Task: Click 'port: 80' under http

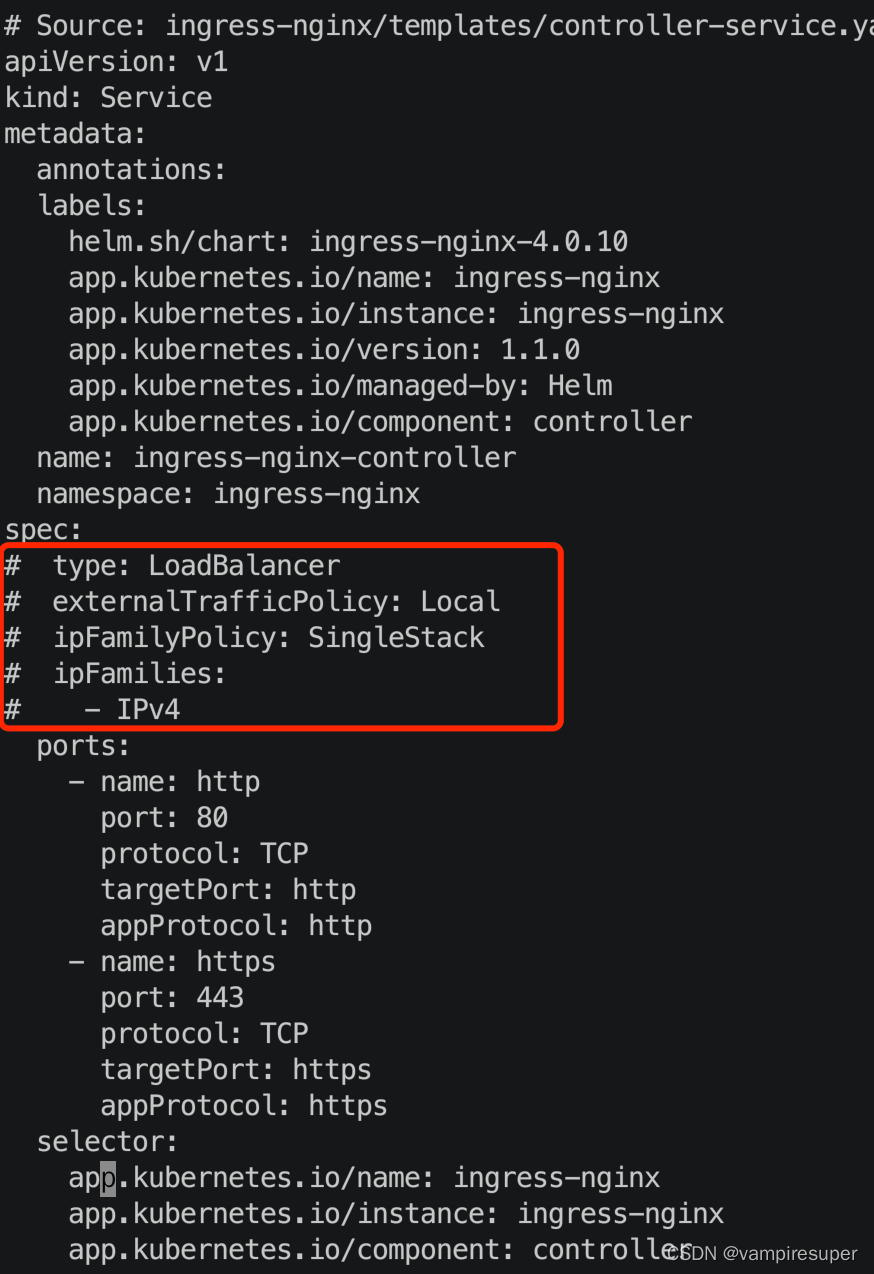Action: 164,818
